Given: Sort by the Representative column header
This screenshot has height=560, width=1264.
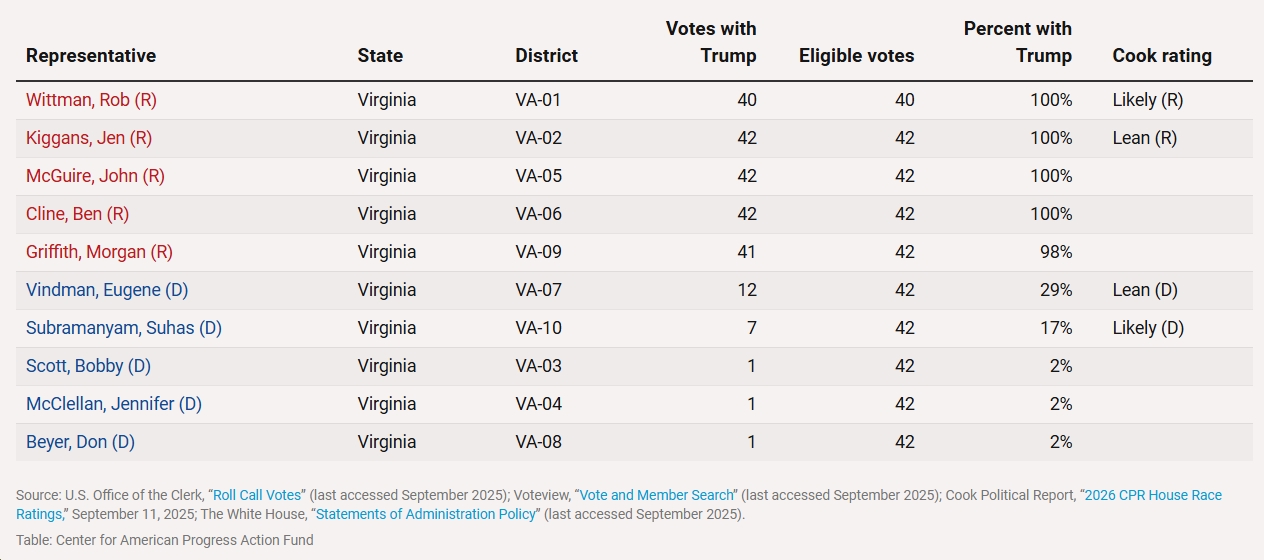Looking at the screenshot, I should click(x=91, y=56).
